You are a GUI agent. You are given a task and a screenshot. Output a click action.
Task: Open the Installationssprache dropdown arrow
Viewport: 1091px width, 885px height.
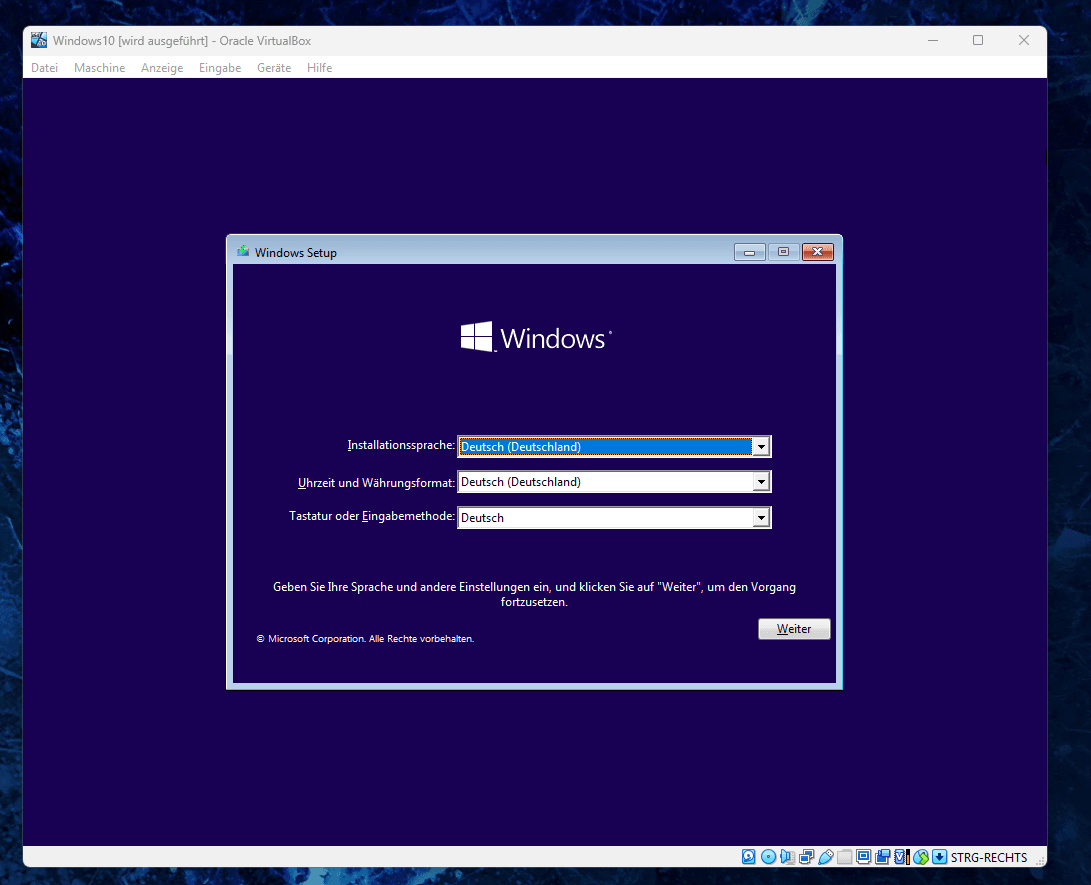762,446
